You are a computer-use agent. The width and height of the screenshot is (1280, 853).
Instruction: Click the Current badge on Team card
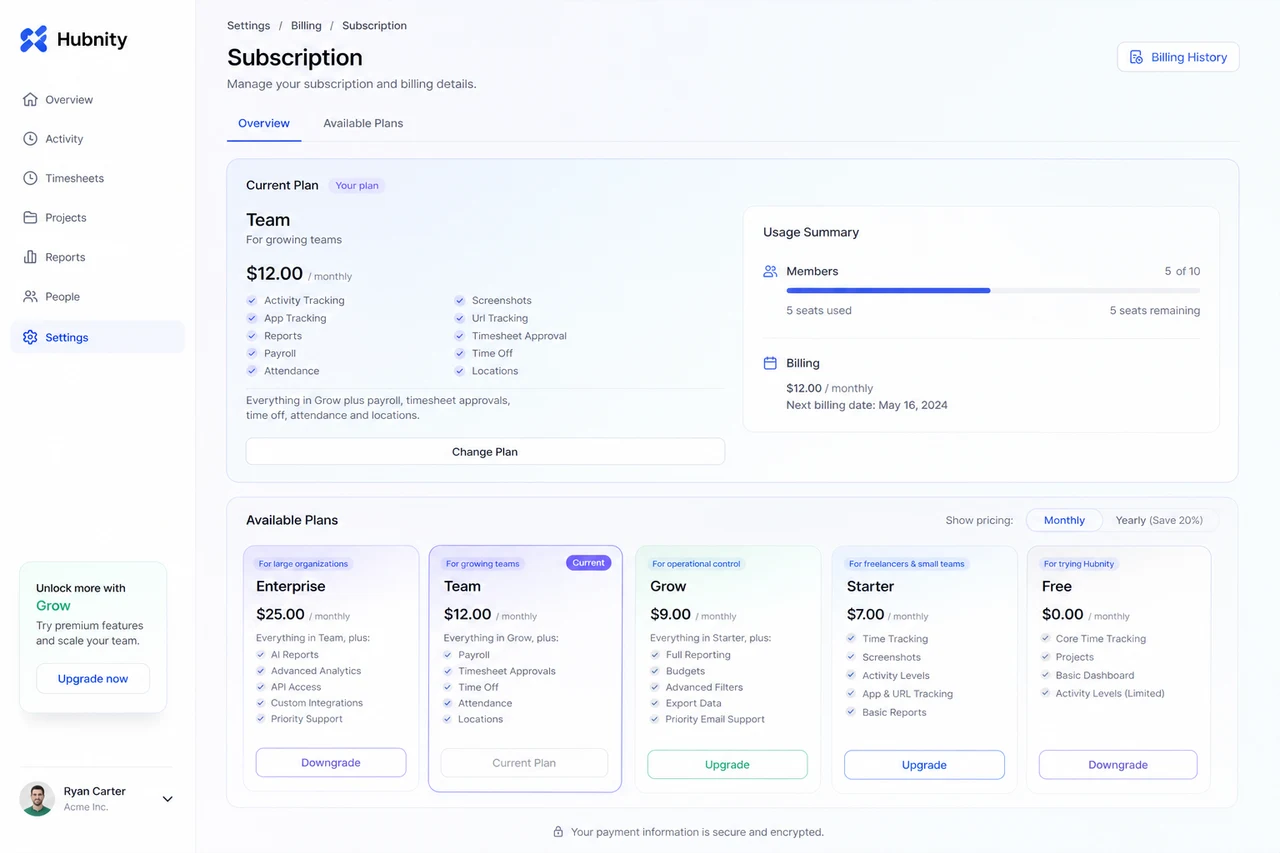click(588, 563)
